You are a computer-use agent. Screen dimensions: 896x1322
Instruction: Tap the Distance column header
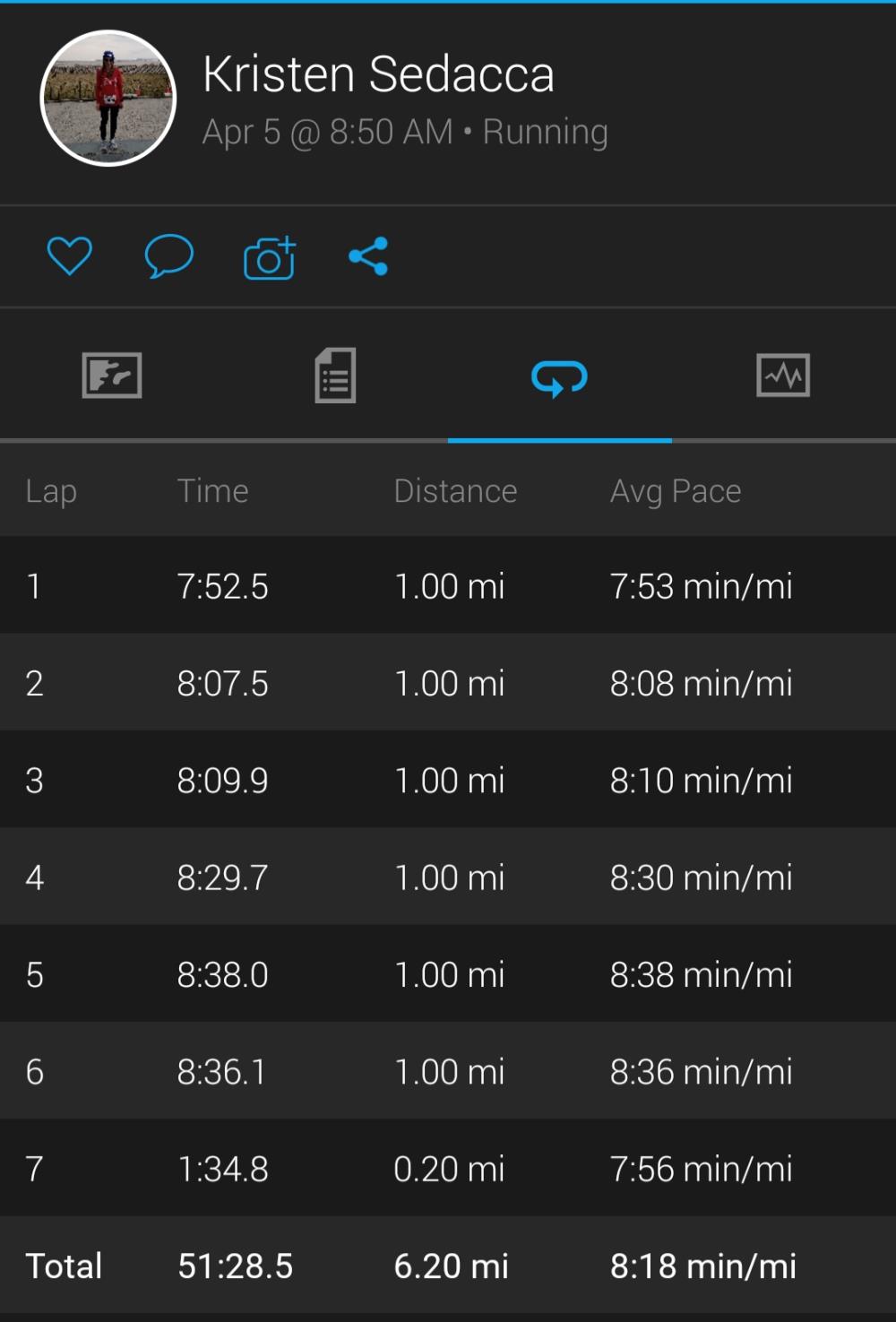coord(455,491)
